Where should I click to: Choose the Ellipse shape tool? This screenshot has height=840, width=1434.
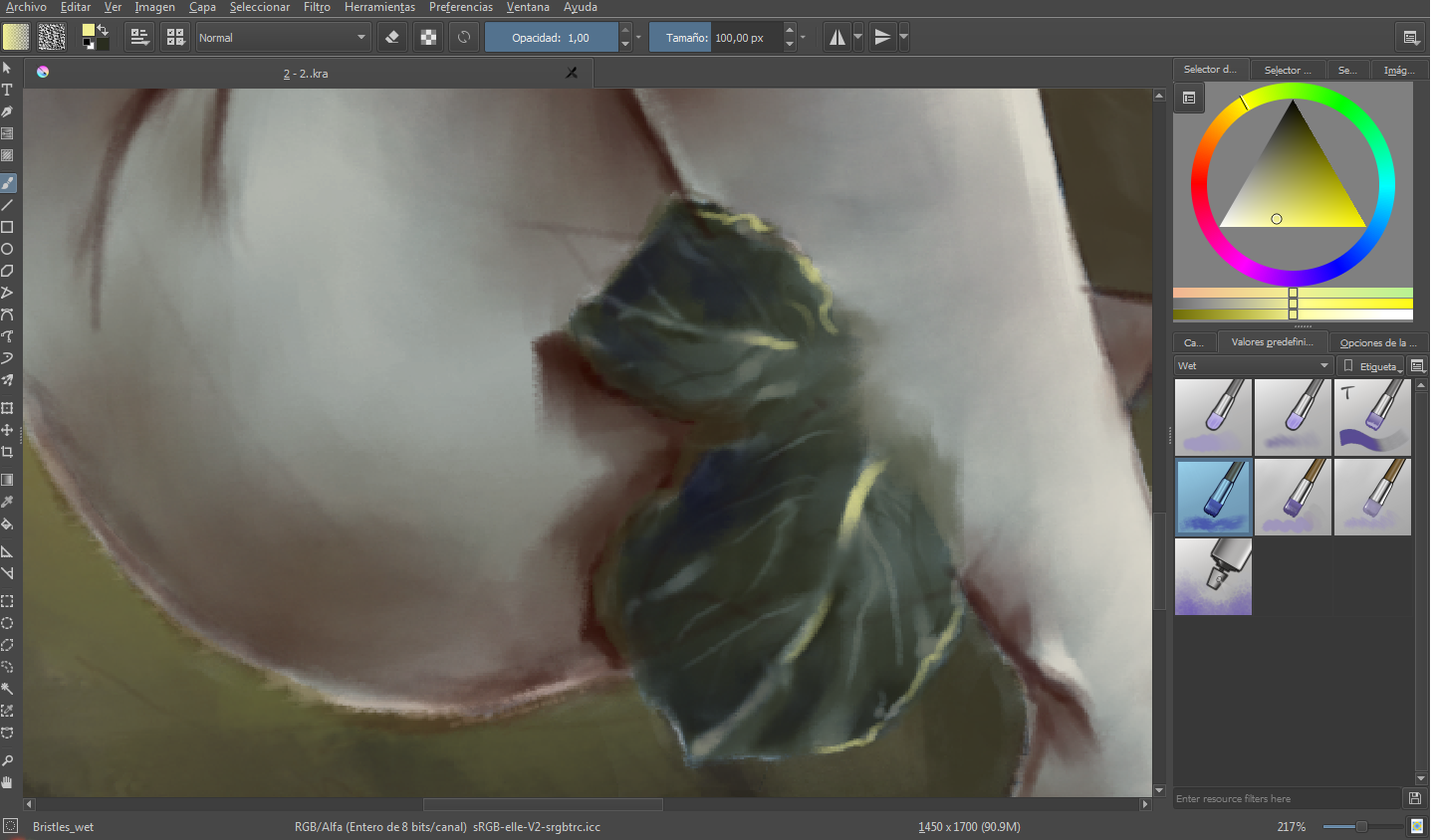7,249
